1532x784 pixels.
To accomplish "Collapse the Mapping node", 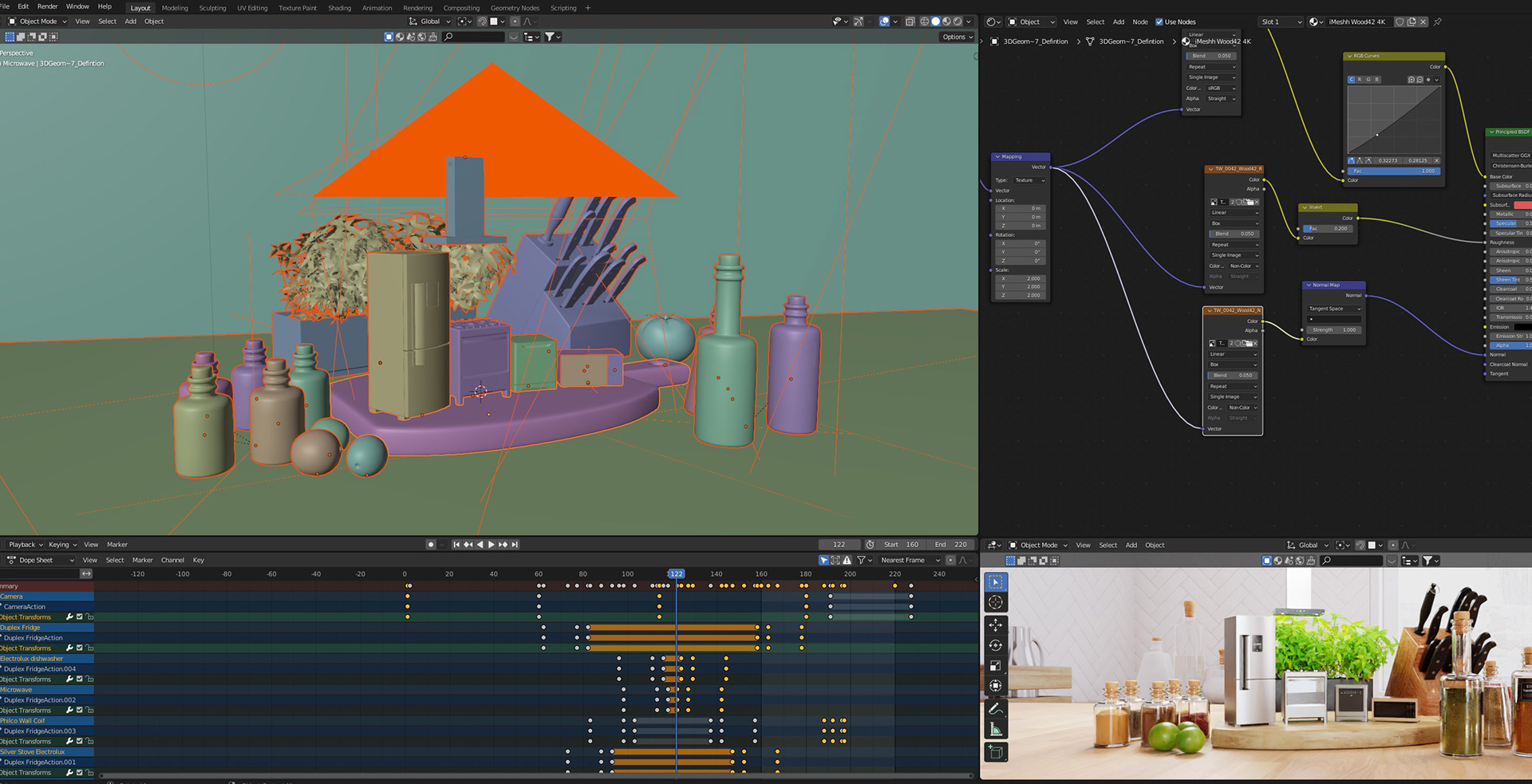I will coord(997,157).
